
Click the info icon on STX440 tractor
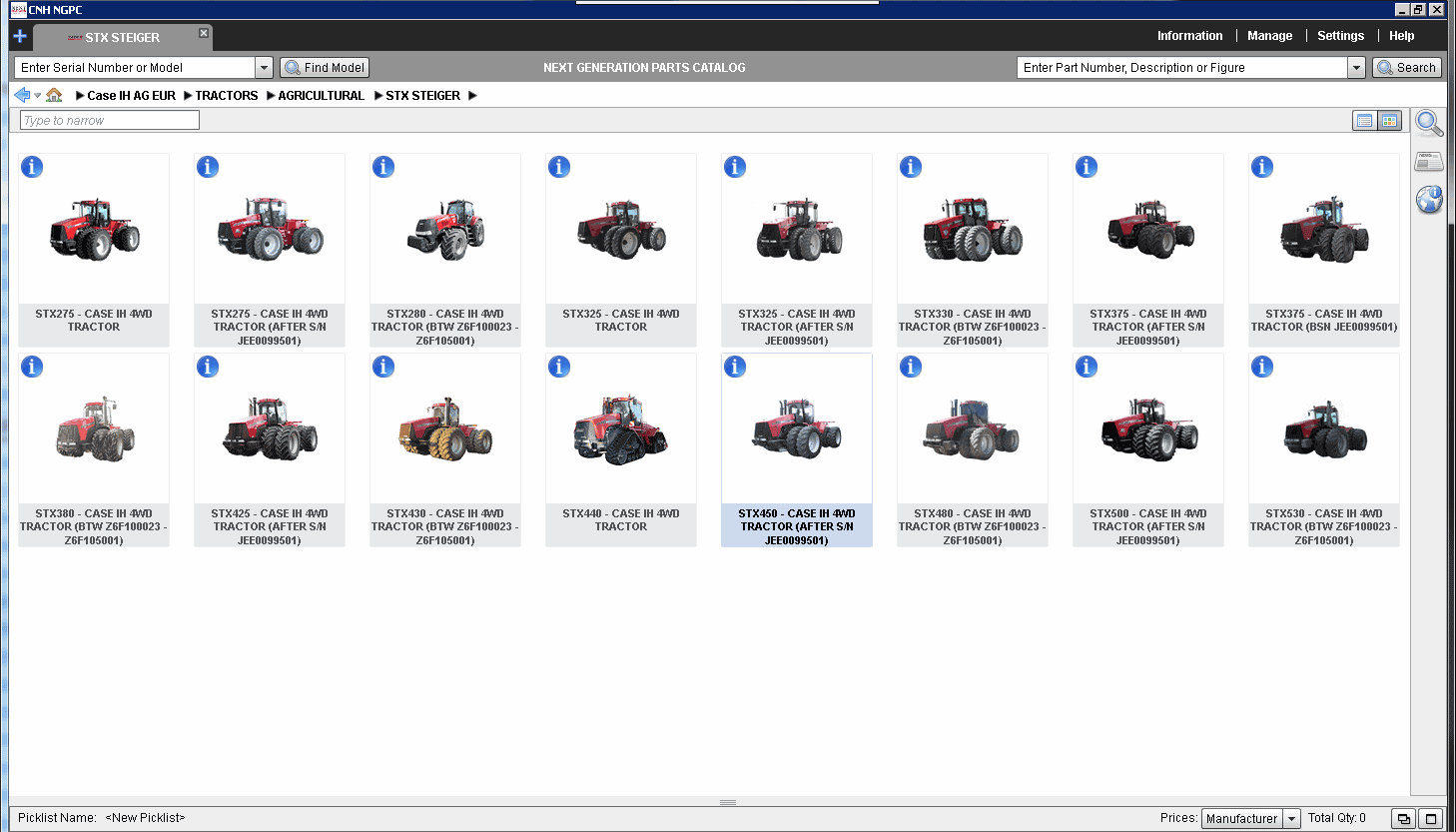pos(559,367)
